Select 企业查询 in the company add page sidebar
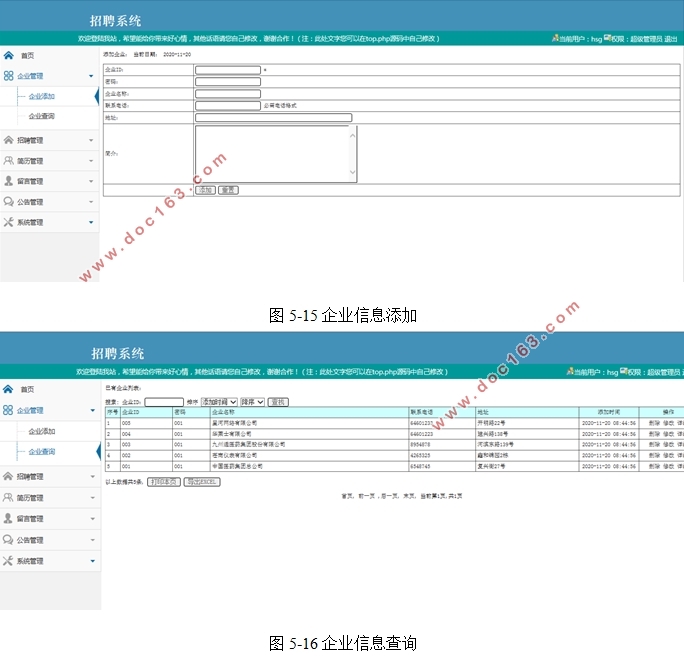684x656 pixels. pos(41,116)
